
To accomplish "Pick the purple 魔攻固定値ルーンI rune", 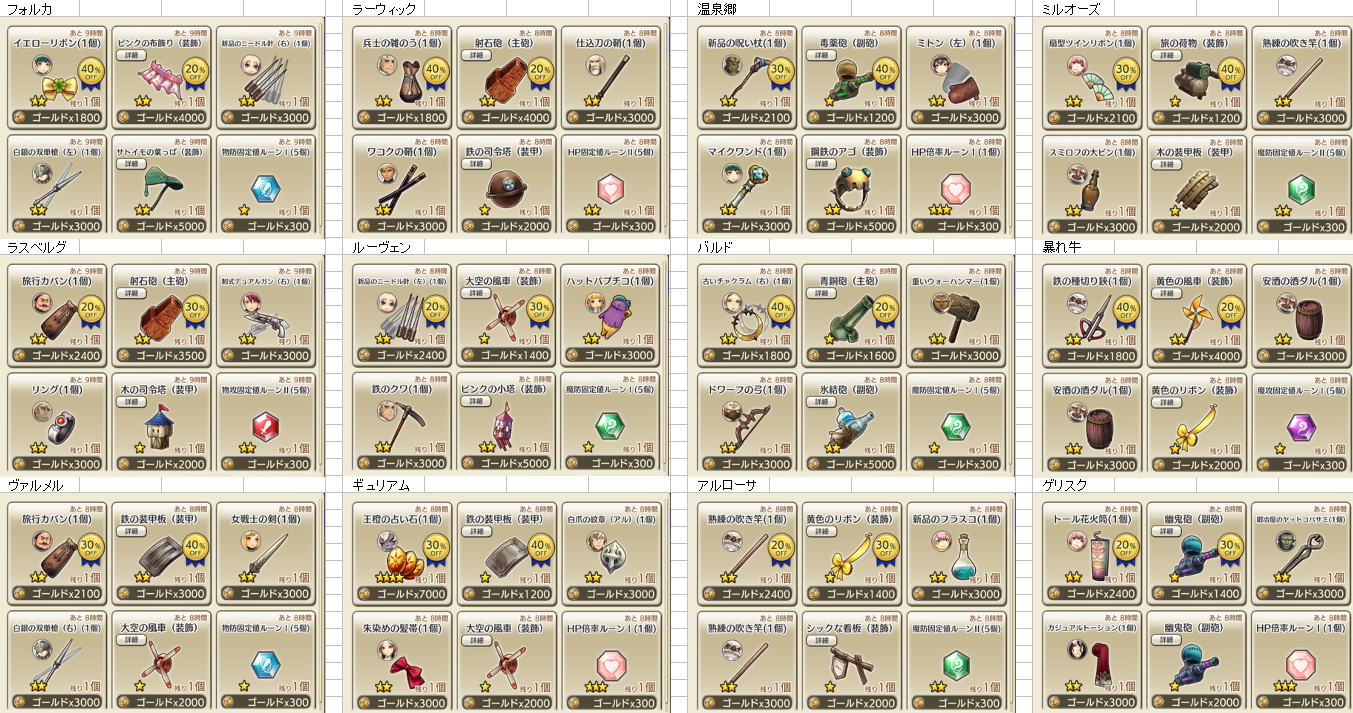I will click(x=1300, y=422).
